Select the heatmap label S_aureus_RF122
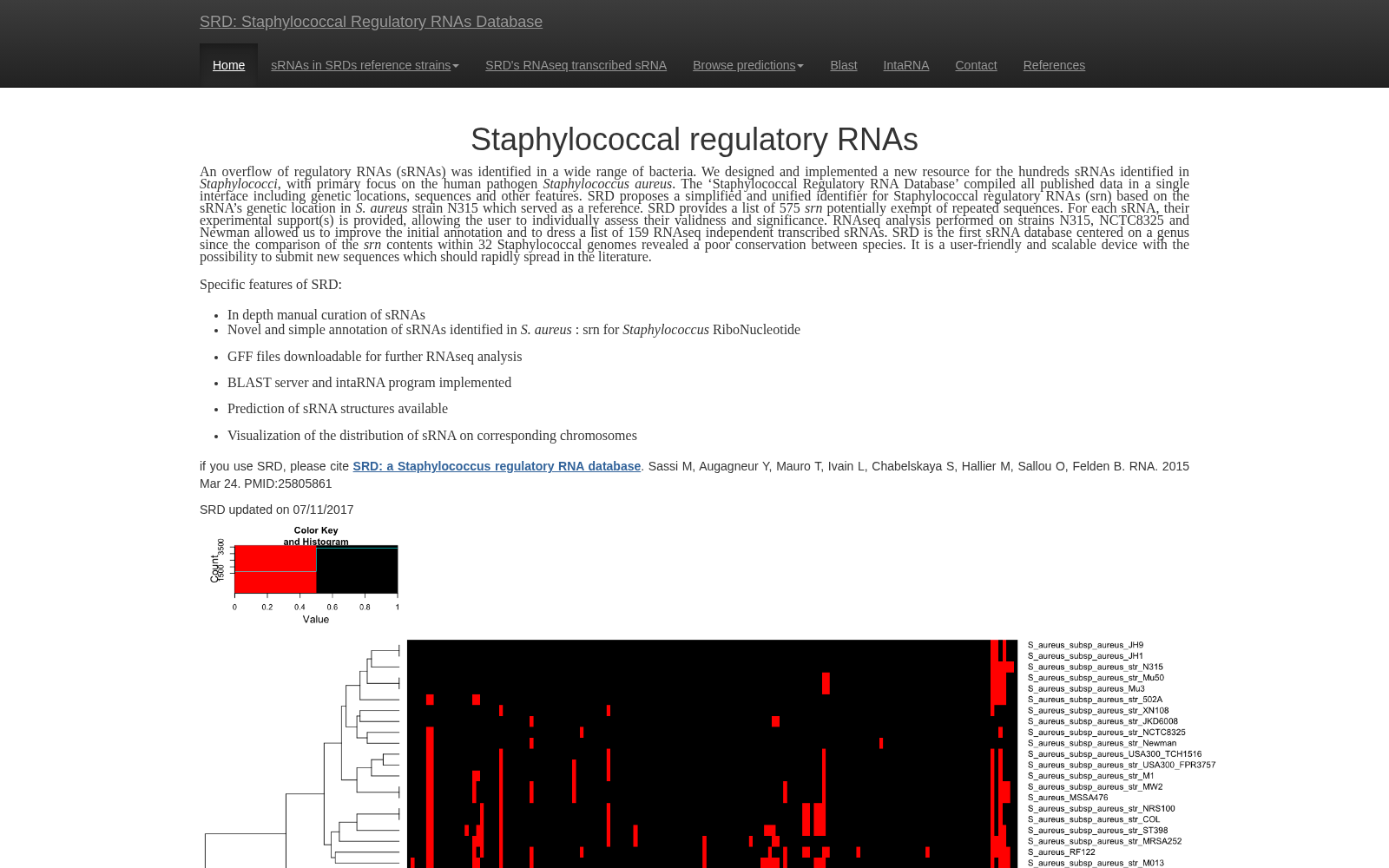 pos(1061,852)
